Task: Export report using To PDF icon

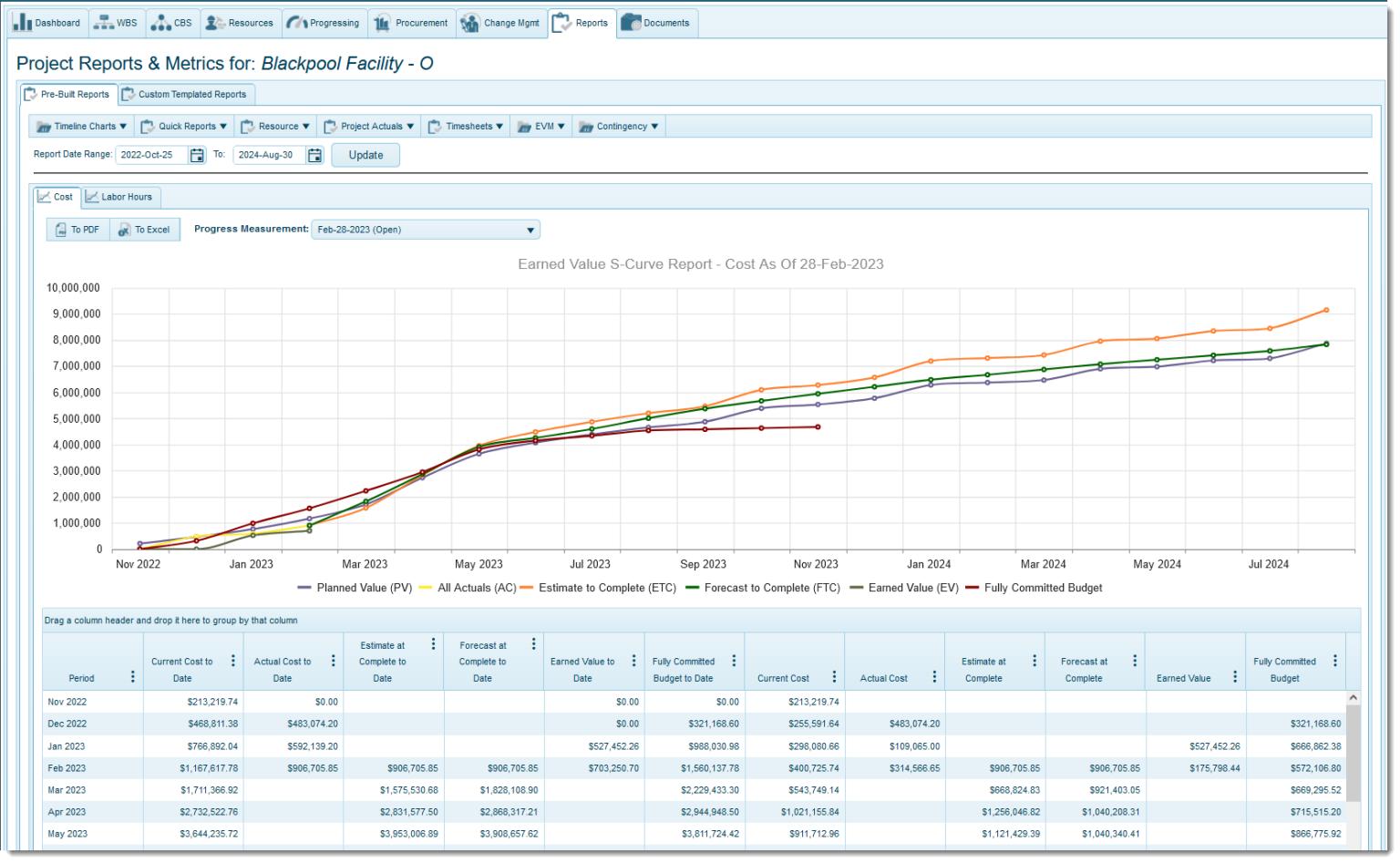Action: pos(61,230)
